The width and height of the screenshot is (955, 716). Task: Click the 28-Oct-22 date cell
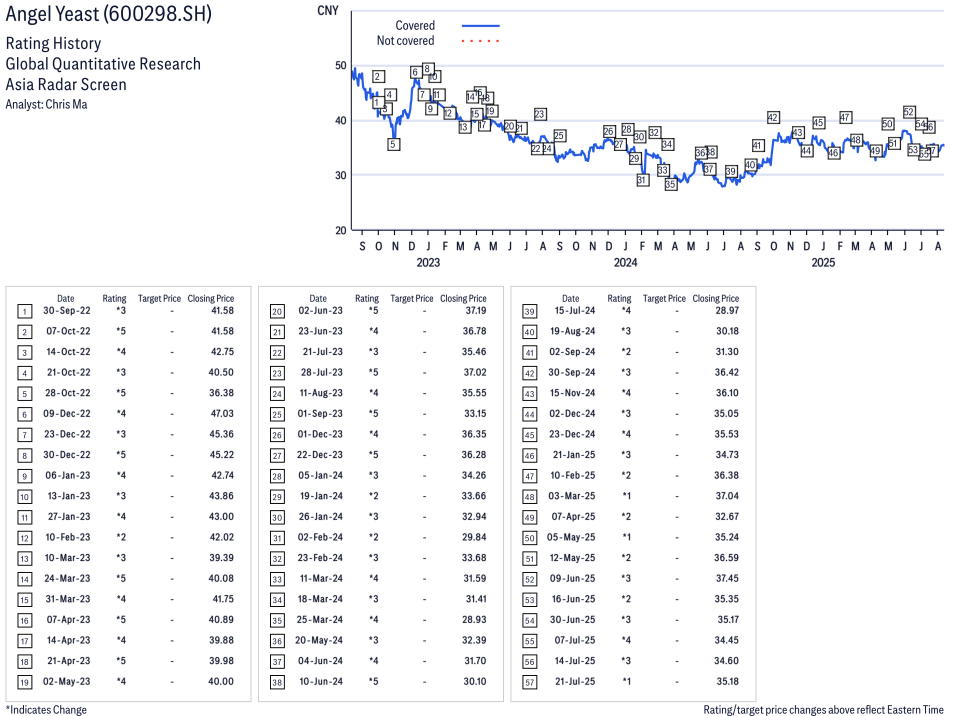coord(68,393)
